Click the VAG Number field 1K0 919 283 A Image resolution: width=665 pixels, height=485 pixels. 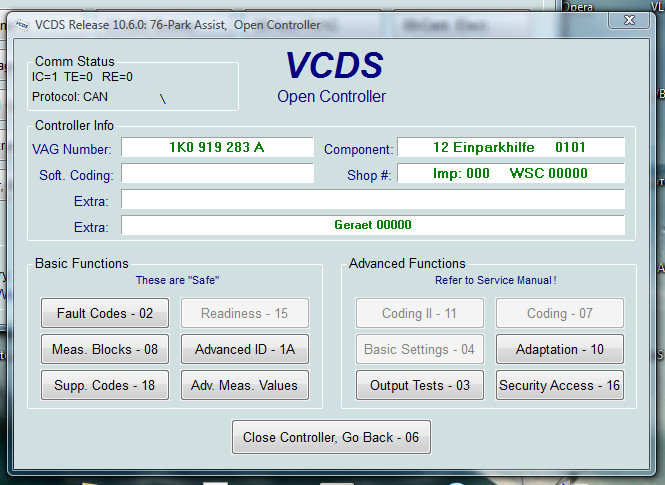[x=217, y=147]
